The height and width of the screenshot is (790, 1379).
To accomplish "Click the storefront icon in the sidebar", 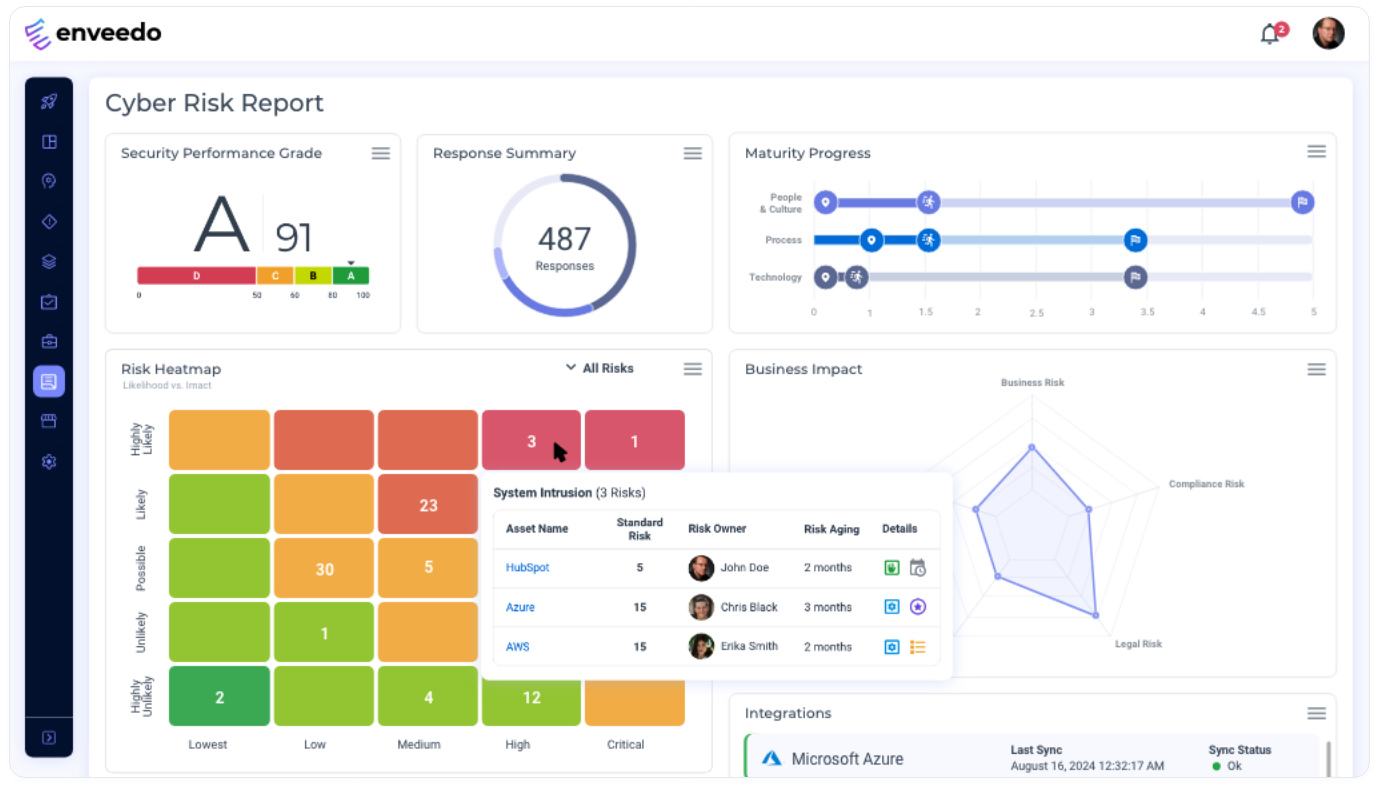I will click(x=48, y=420).
